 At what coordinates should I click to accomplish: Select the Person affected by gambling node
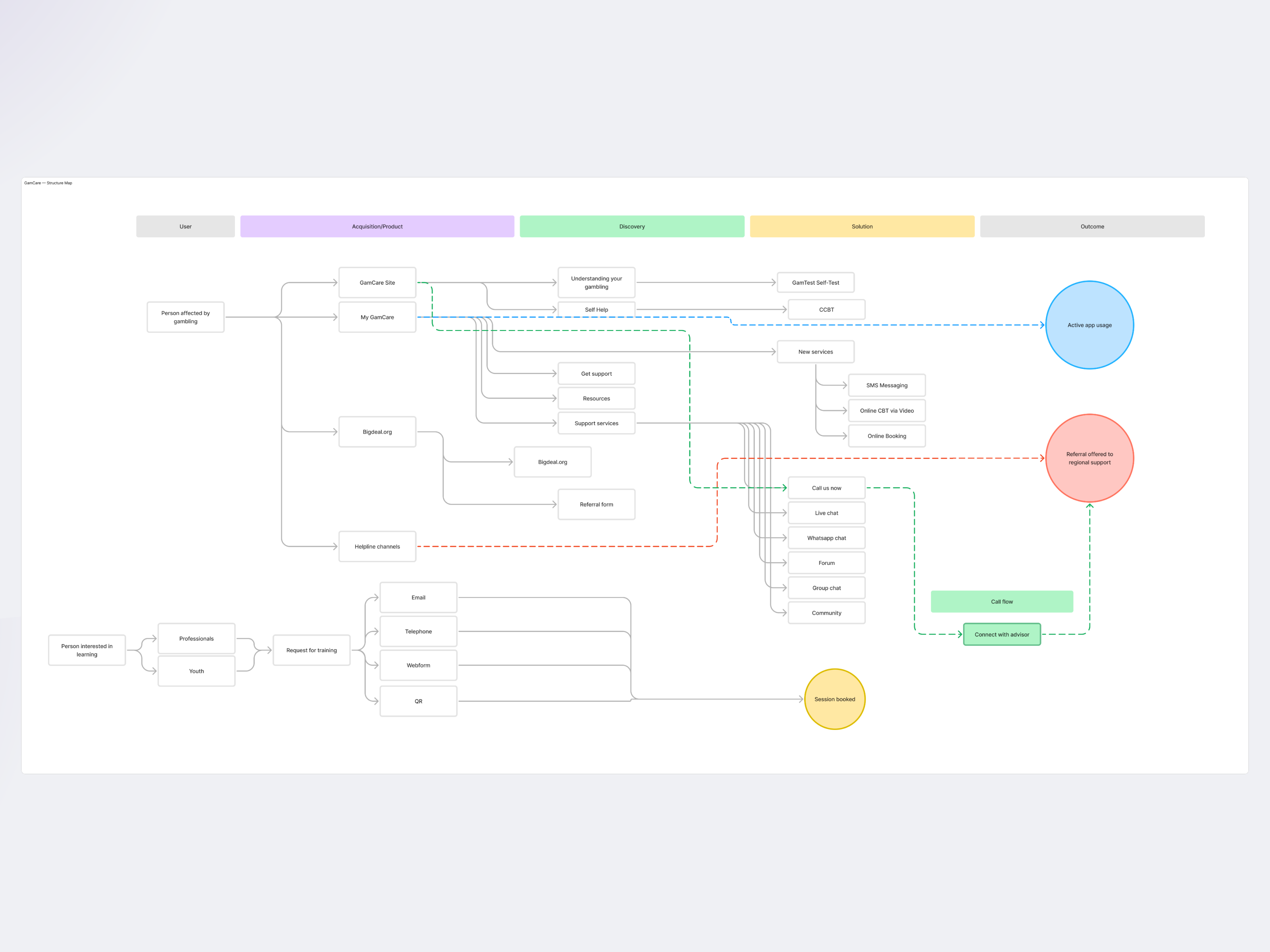185,317
